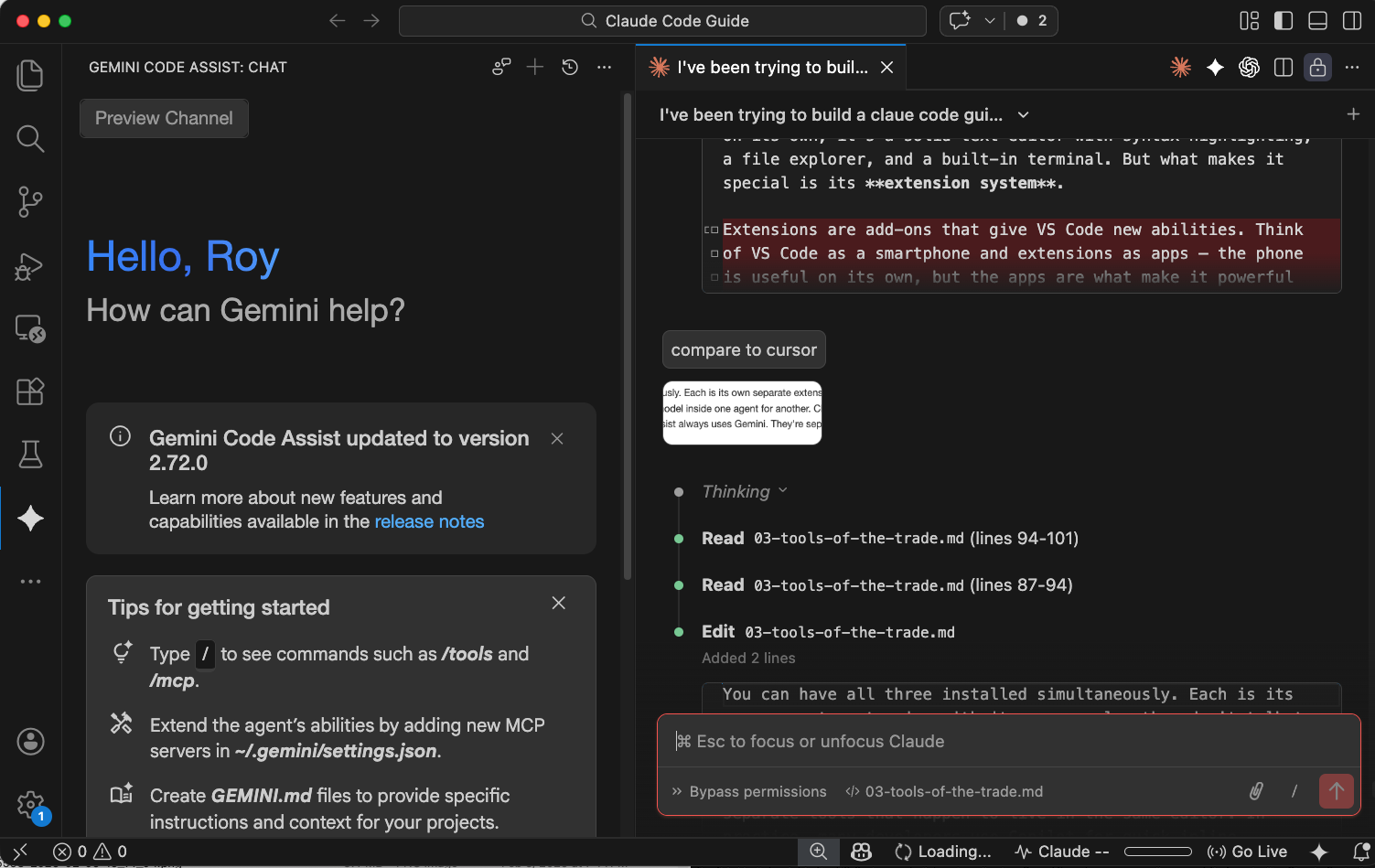Open the Extensions icon in the activity bar
This screenshot has width=1375, height=868.
pyautogui.click(x=30, y=391)
